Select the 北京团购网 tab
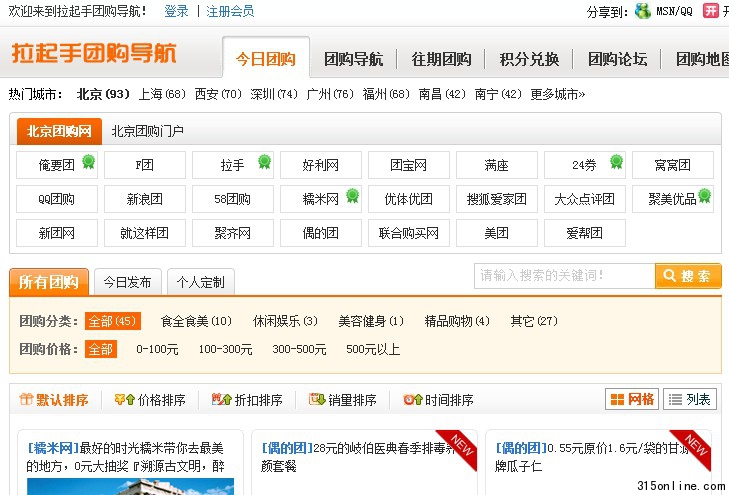The image size is (729, 495). click(59, 131)
